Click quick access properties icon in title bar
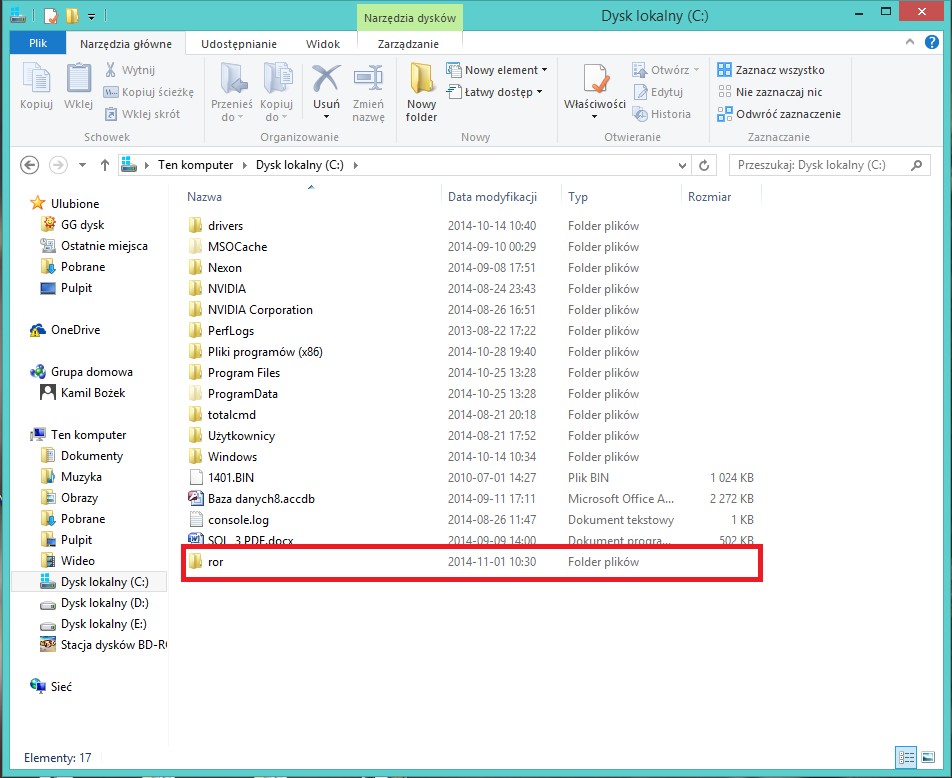 coord(52,15)
